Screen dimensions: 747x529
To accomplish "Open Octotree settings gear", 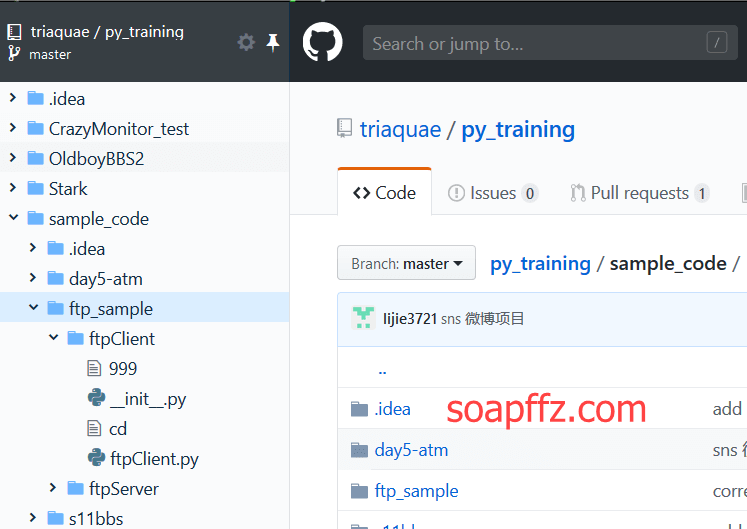I will click(x=246, y=43).
